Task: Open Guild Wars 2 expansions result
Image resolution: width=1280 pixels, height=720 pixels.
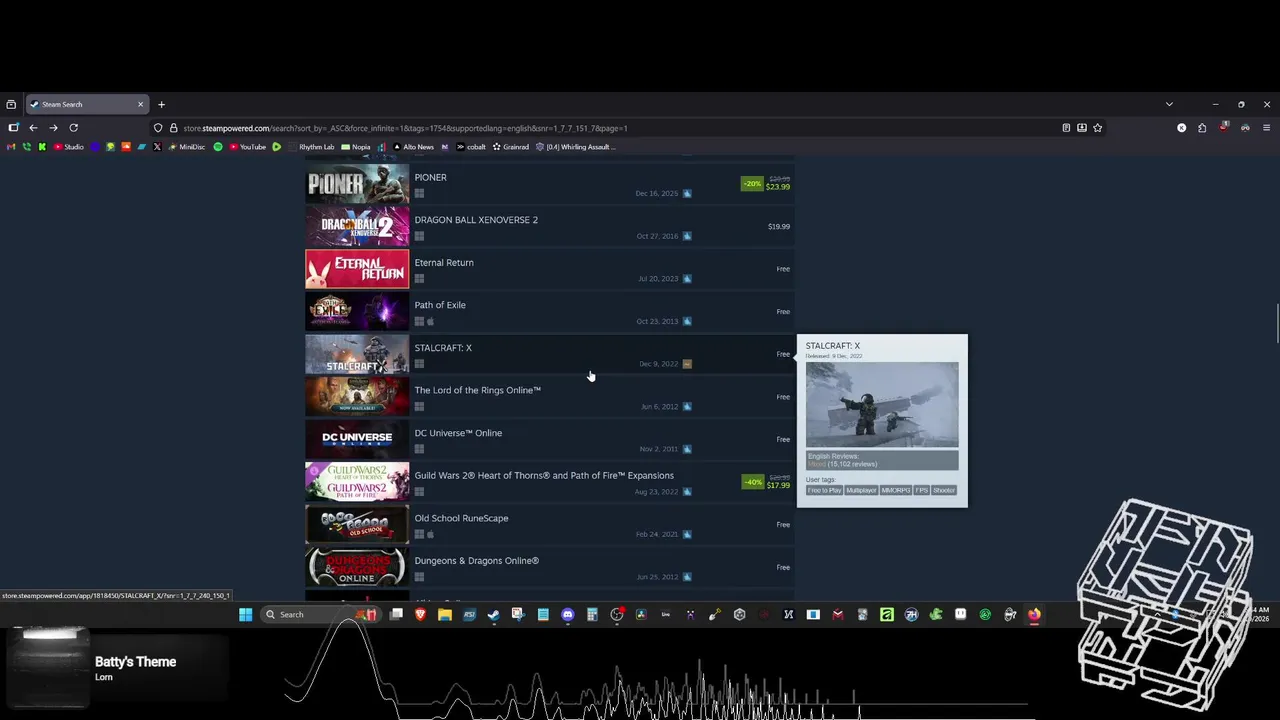Action: (x=549, y=482)
